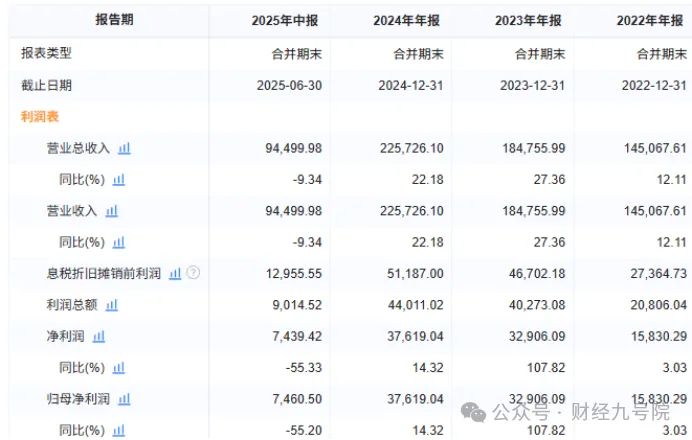This screenshot has width=692, height=440.
Task: Select the 2025-06-30 截止日期 cell
Action: [x=289, y=85]
